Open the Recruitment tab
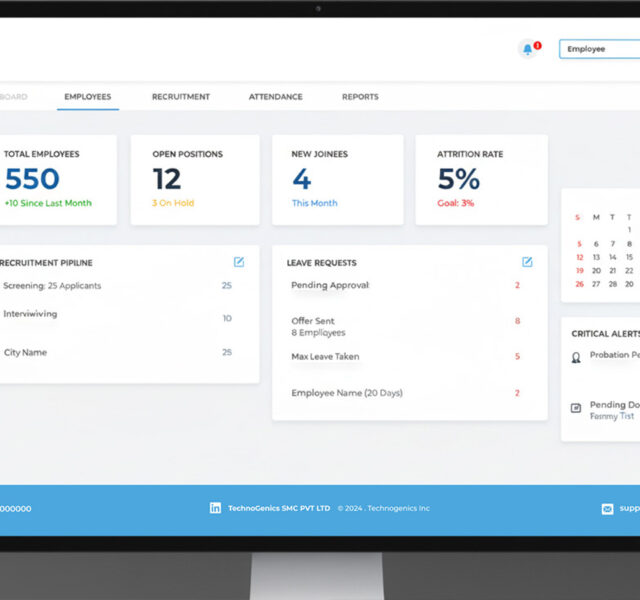 point(181,97)
